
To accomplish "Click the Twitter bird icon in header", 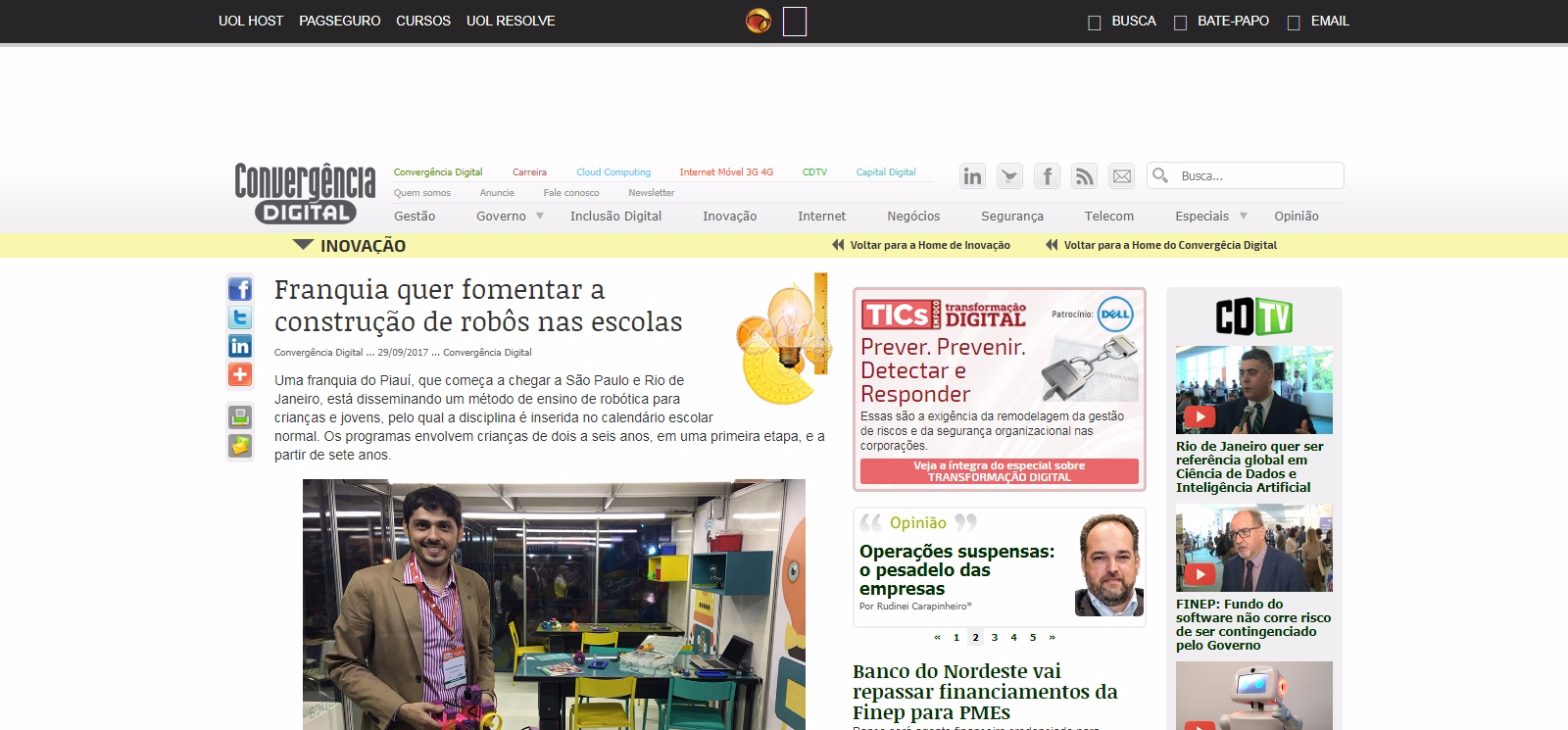I will [1009, 176].
